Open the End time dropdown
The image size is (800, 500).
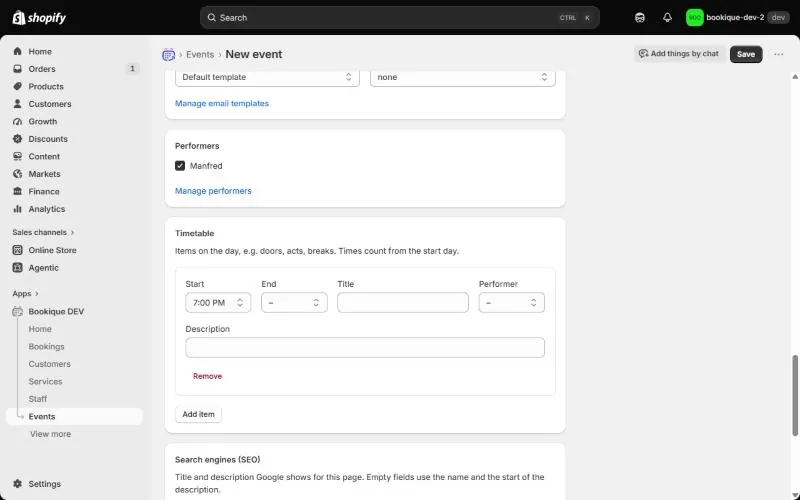tap(294, 303)
